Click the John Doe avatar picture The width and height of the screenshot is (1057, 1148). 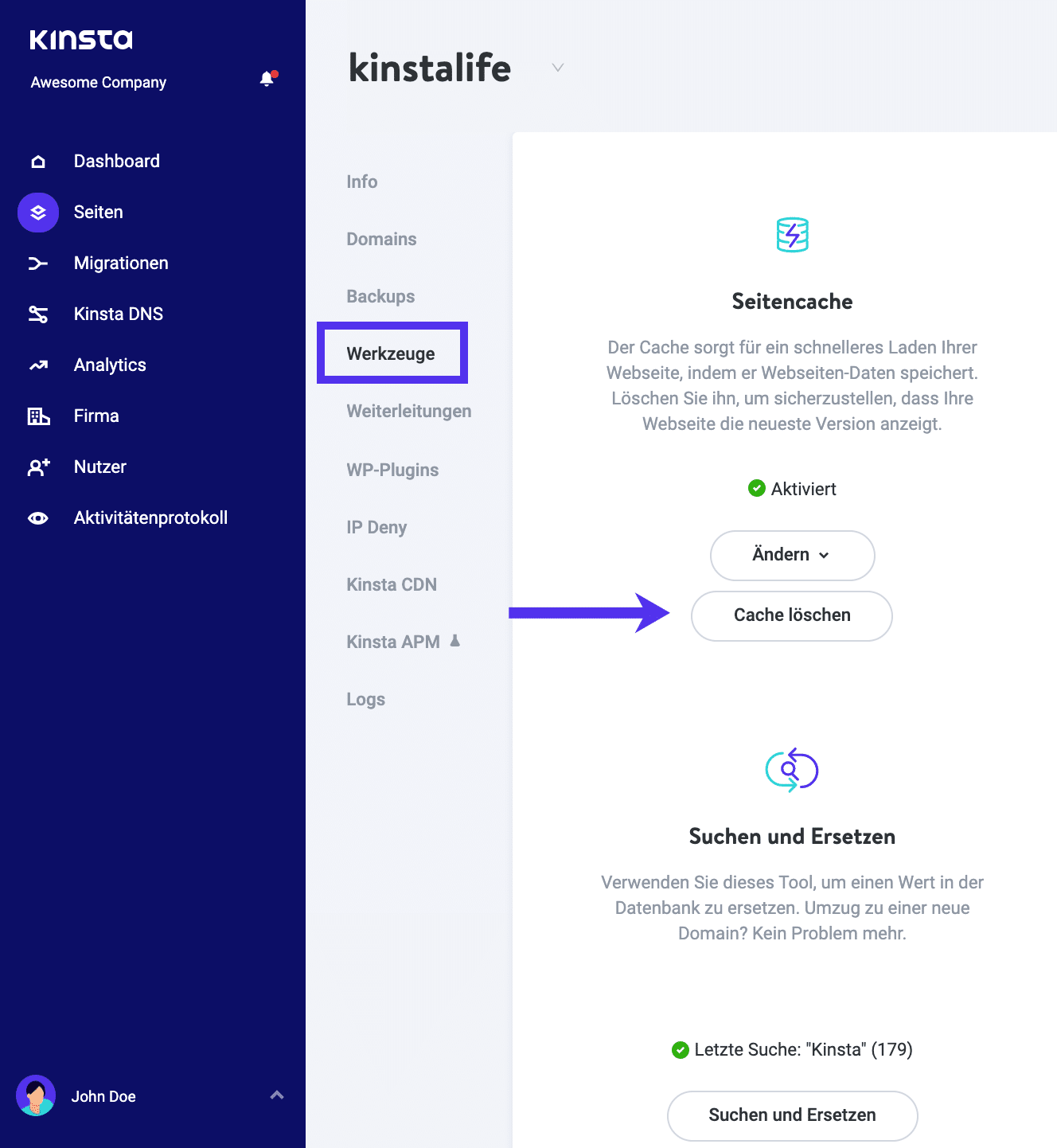[x=37, y=1096]
